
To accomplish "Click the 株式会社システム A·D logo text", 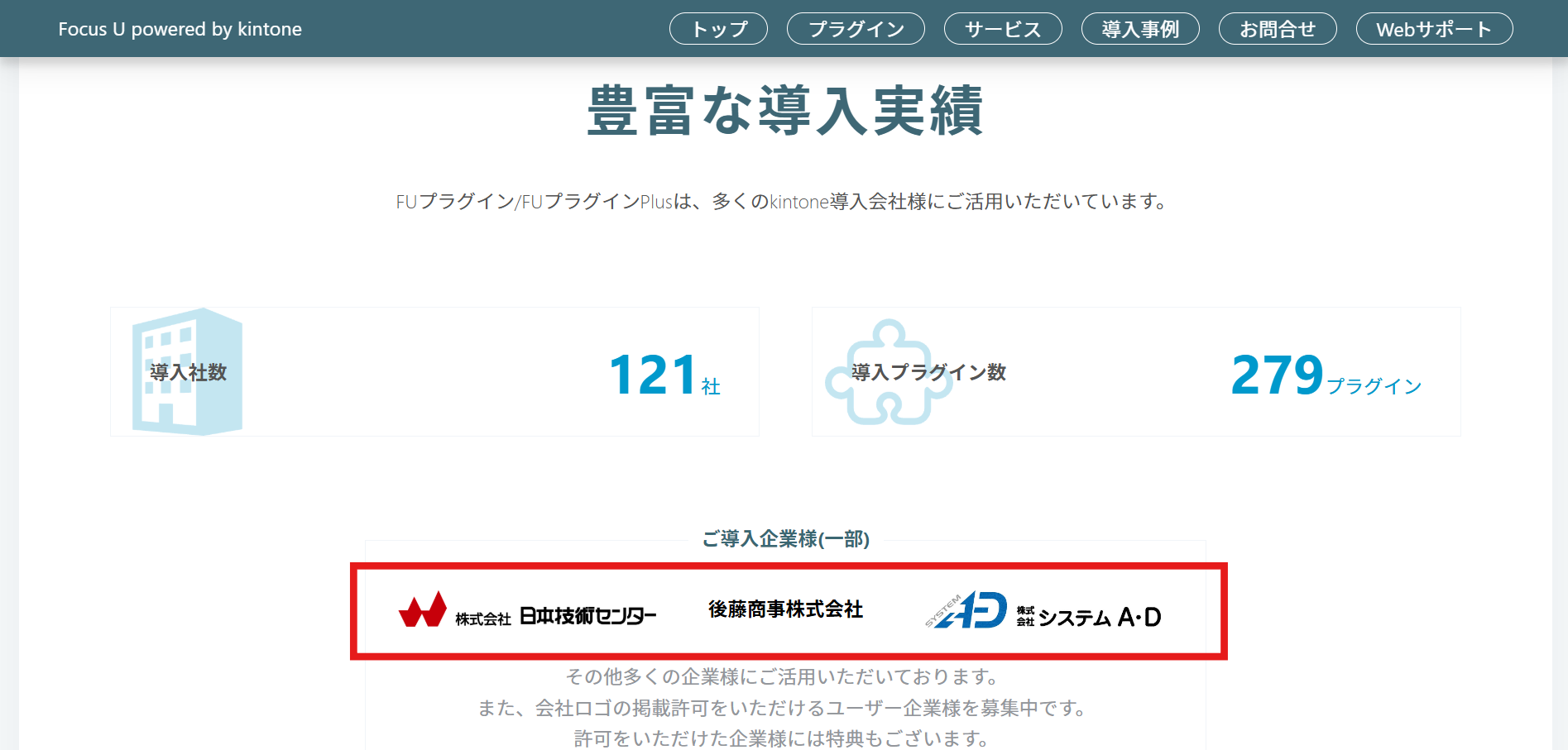I will pyautogui.click(x=1089, y=617).
